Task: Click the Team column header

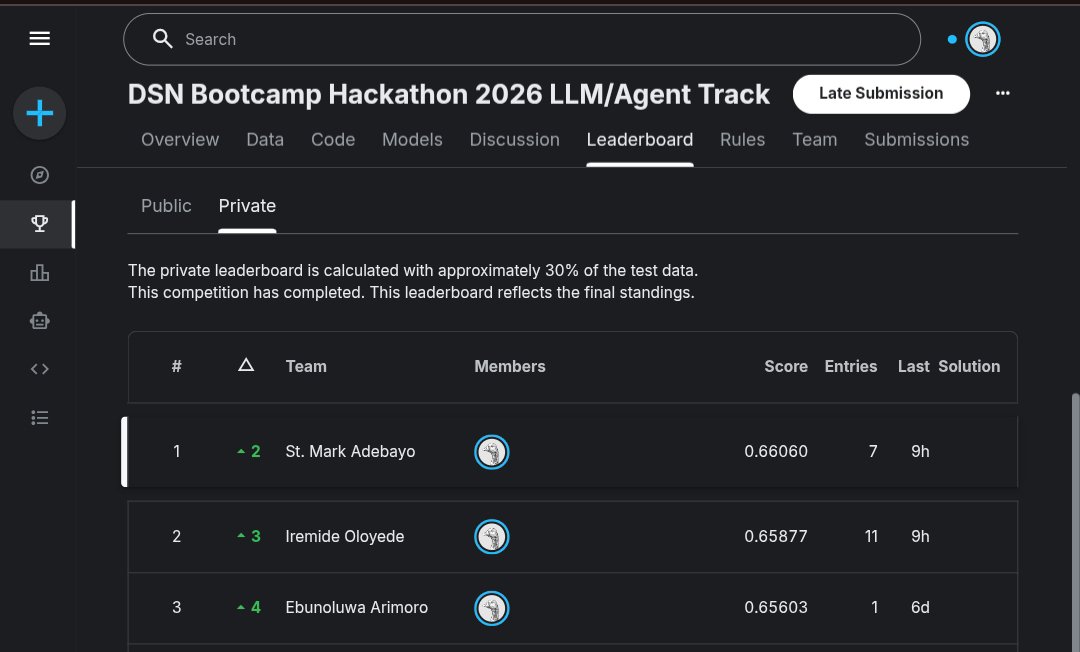Action: pos(306,366)
